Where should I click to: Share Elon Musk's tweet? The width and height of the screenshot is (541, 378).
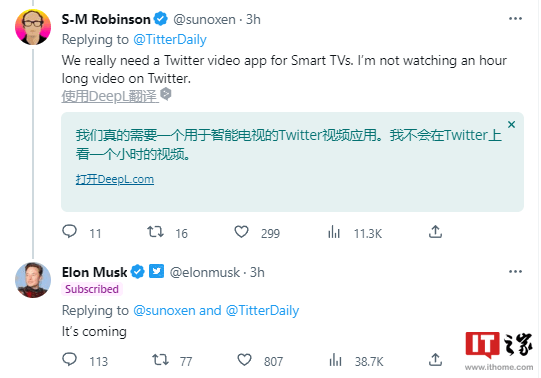pyautogui.click(x=435, y=360)
